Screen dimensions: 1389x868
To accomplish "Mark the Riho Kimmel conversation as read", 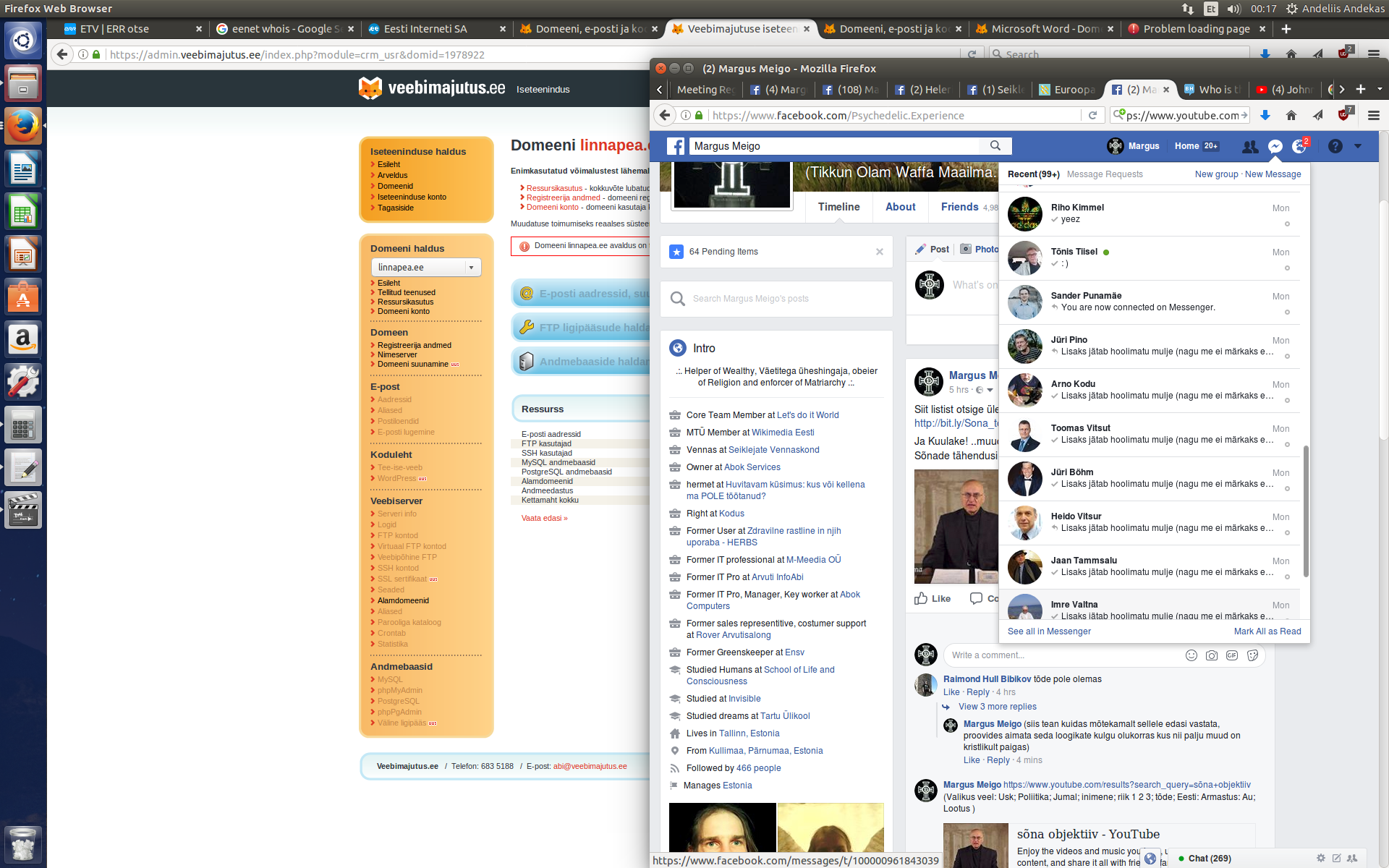I will coord(1287,224).
